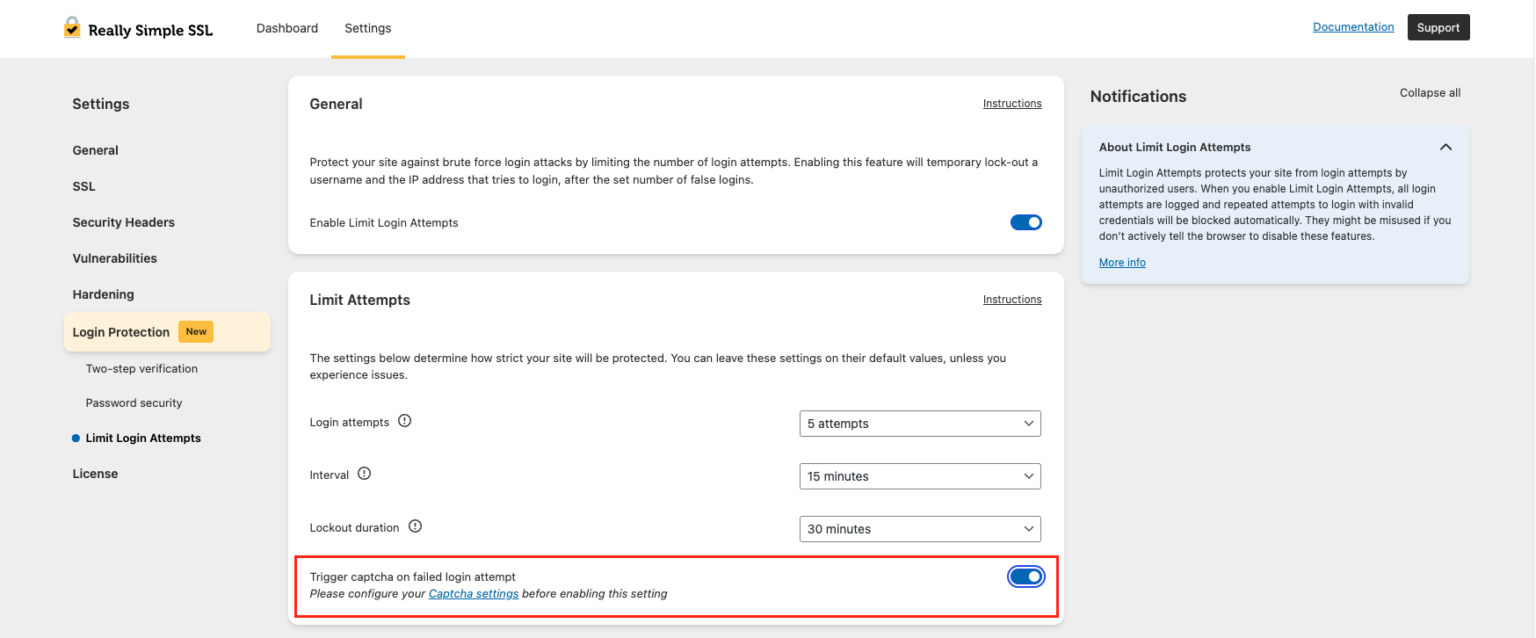Screen dimensions: 1536x638
Task: Open Two-step verification settings
Action: [x=141, y=368]
